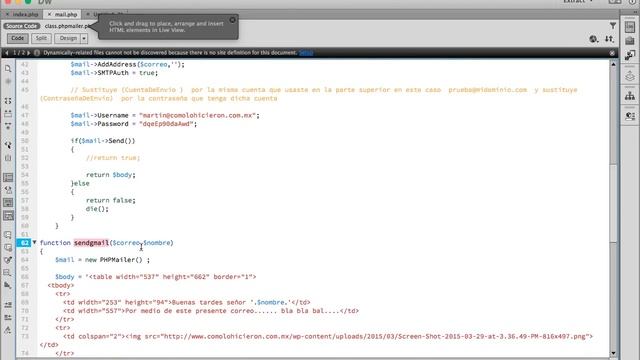Image resolution: width=640 pixels, height=360 pixels.
Task: Click the Remove Comment icon
Action: coord(8,247)
